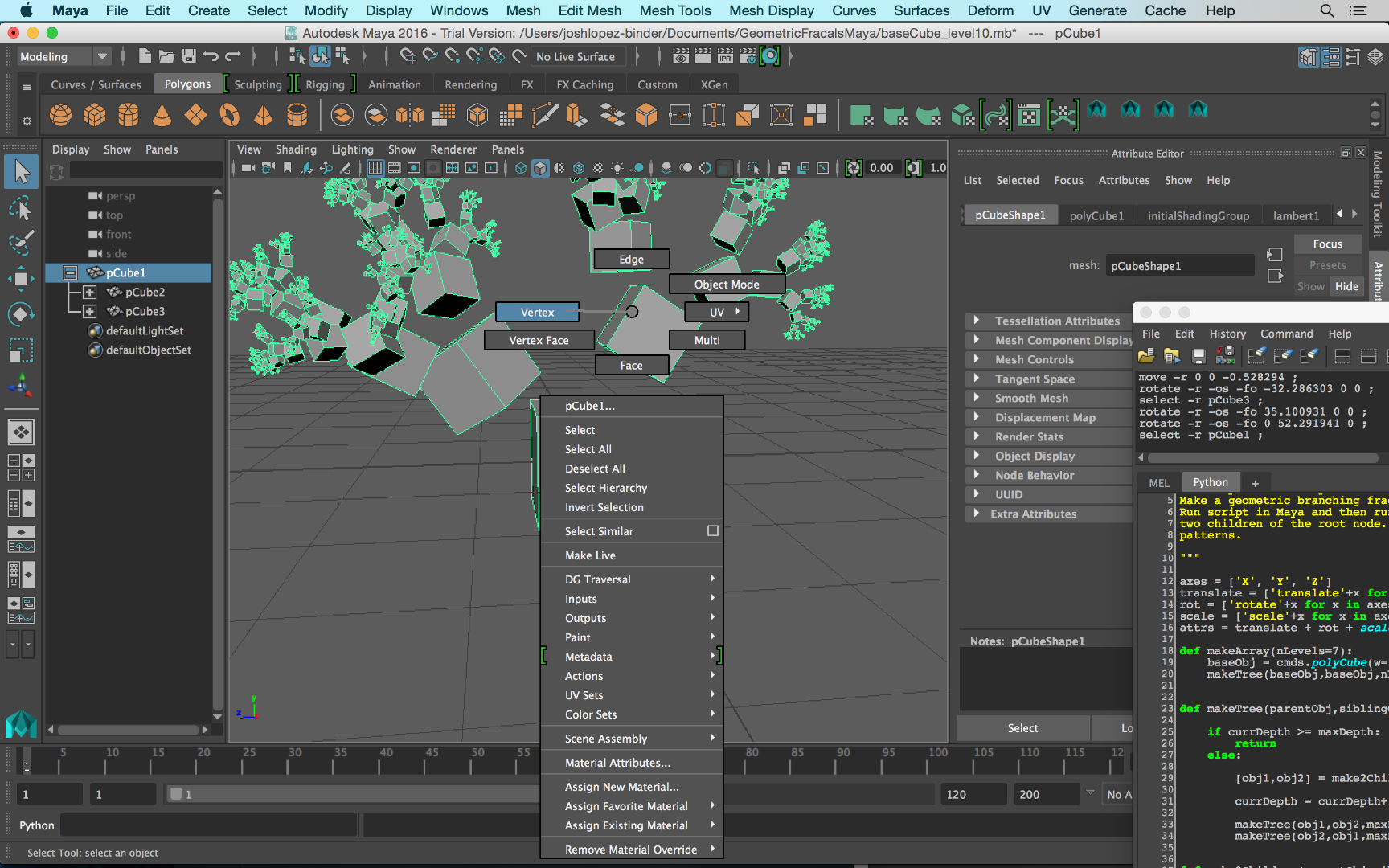Open the Mesh Tools menu
This screenshot has width=1389, height=868.
674,10
